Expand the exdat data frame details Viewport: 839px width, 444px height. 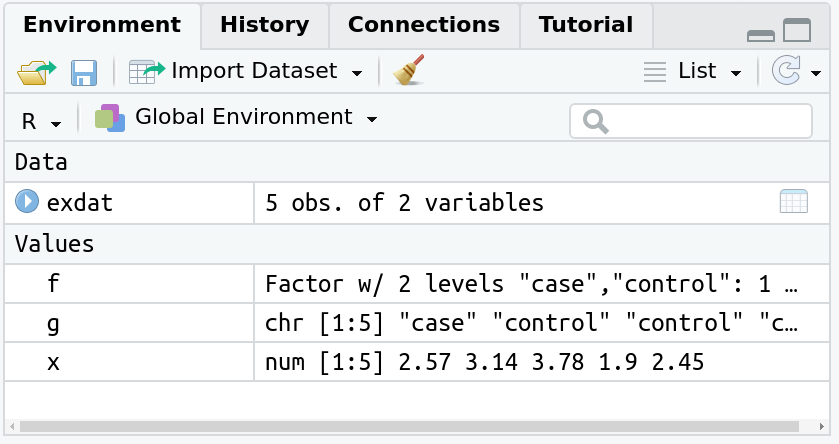(x=27, y=202)
